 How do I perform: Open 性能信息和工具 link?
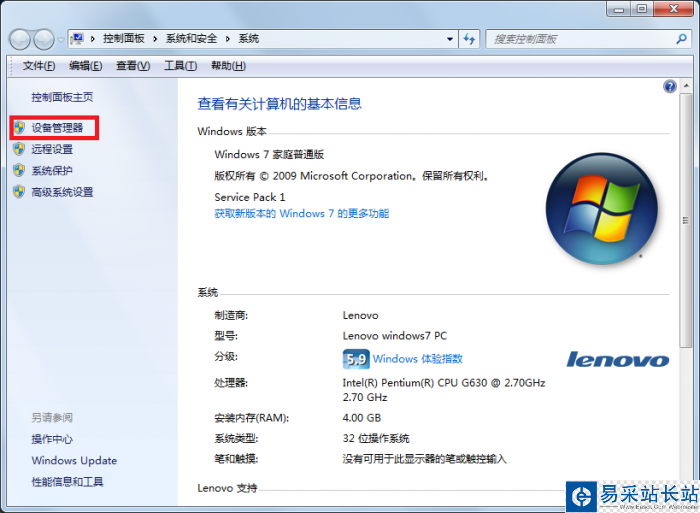pyautogui.click(x=67, y=482)
